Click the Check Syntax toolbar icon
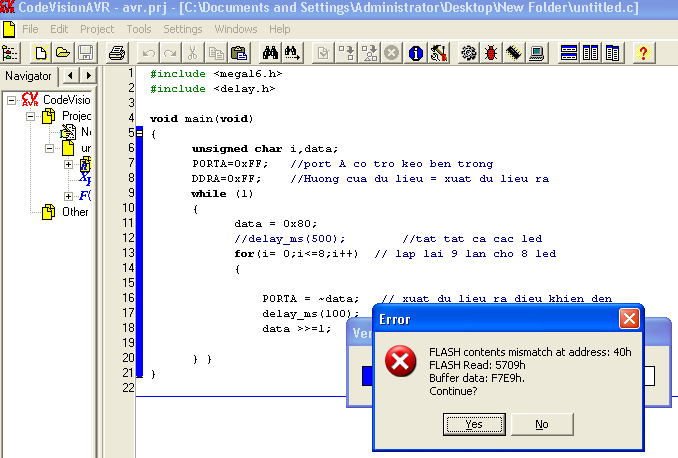The height and width of the screenshot is (458, 678). tap(323, 53)
